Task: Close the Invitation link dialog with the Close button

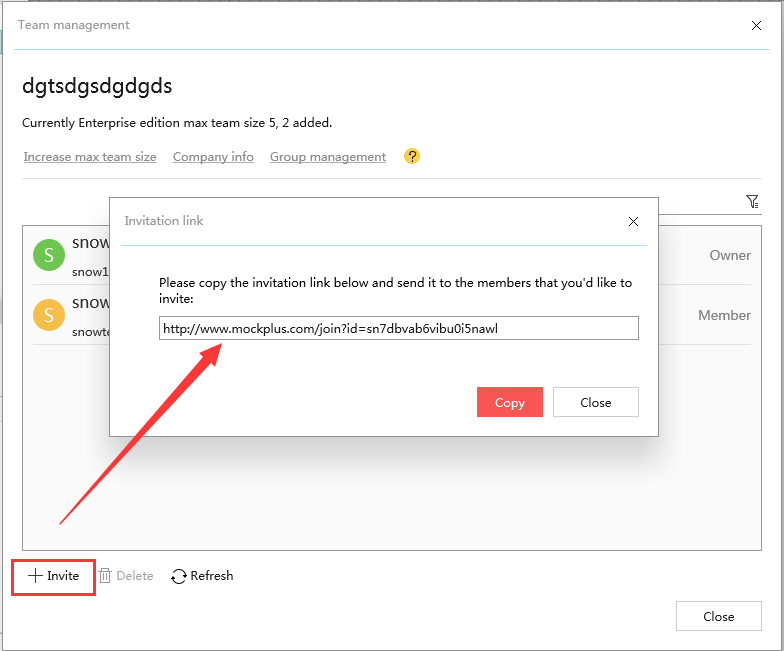Action: (596, 402)
